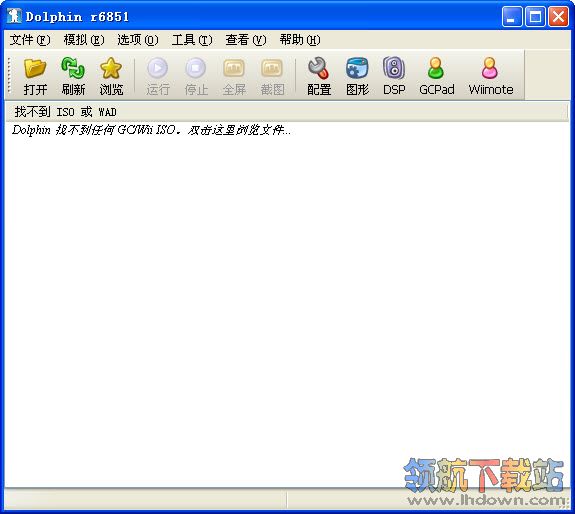
Task: Open Config (配置) wrench icon
Action: [x=318, y=68]
